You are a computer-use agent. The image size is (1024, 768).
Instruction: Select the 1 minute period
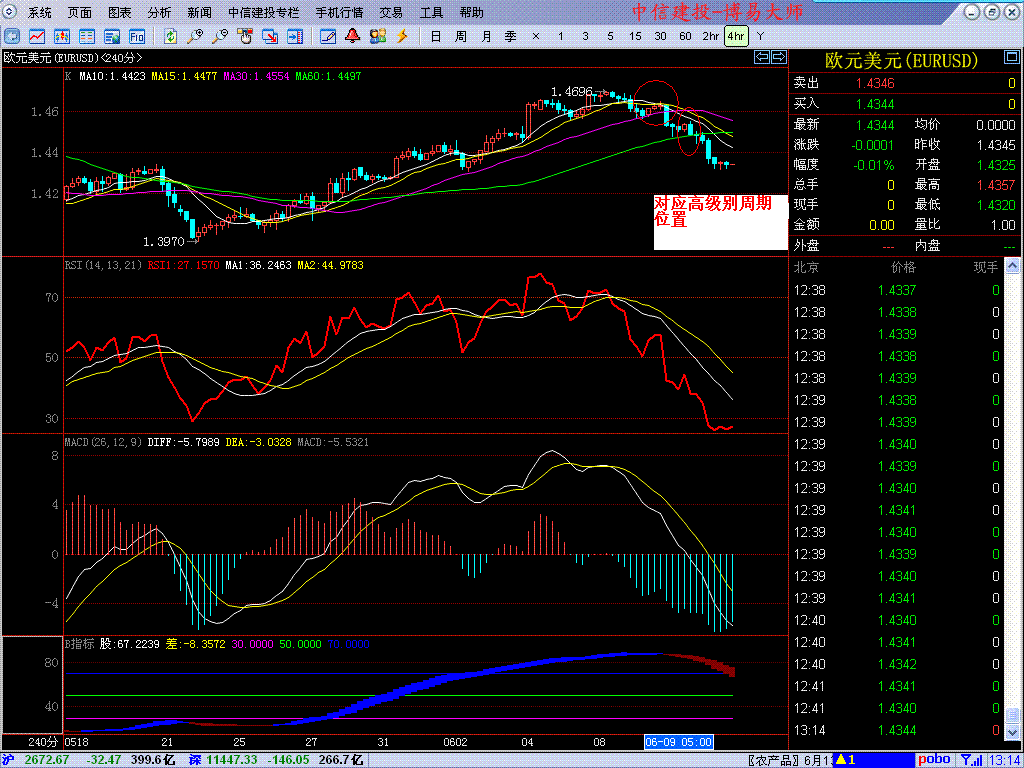pyautogui.click(x=560, y=36)
